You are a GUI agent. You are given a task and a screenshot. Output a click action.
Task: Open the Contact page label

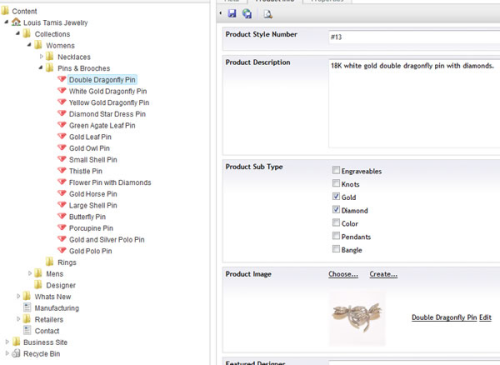tap(47, 331)
